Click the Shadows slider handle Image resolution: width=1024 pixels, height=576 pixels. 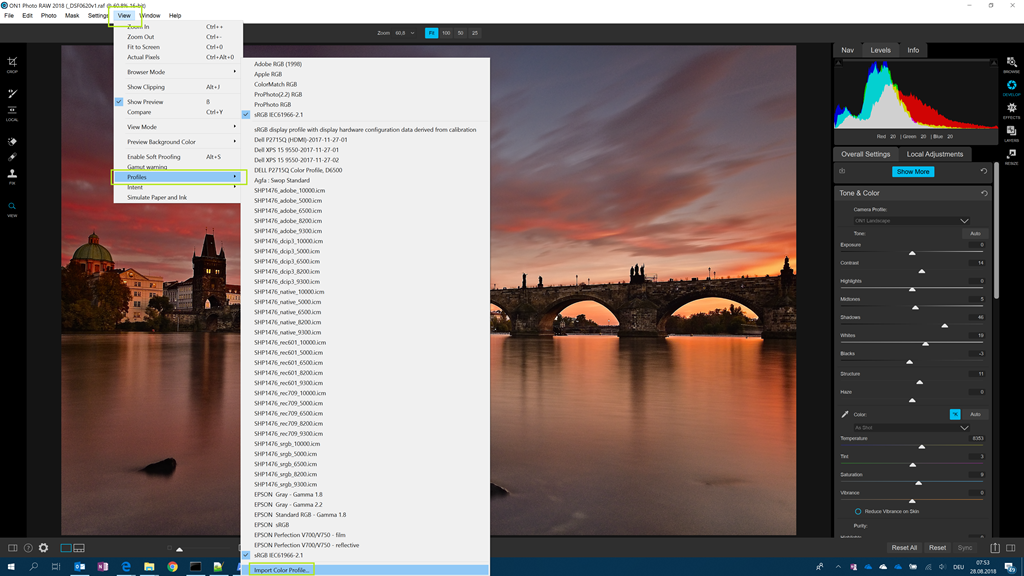[x=944, y=325]
